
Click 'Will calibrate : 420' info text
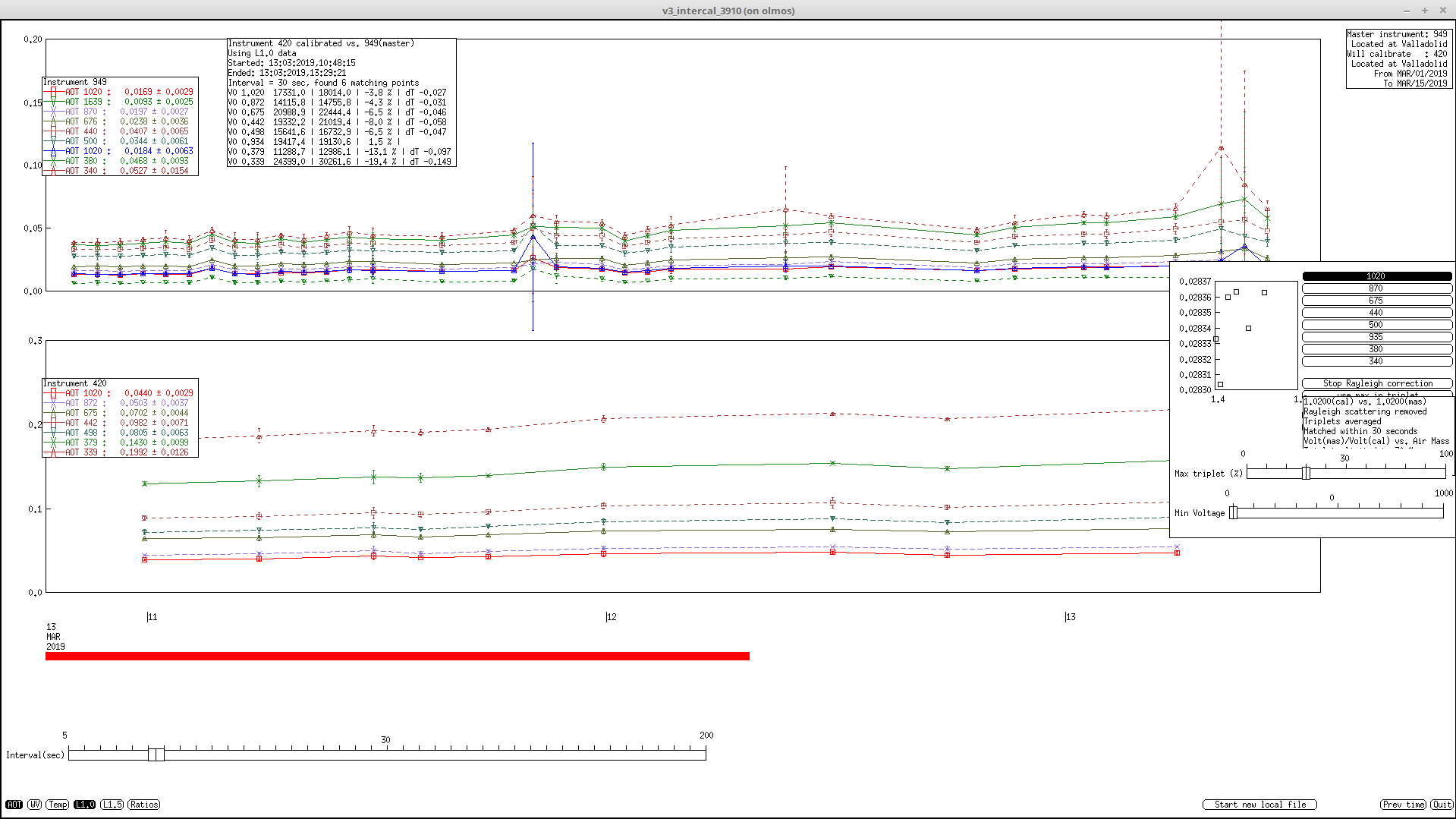(x=1397, y=54)
